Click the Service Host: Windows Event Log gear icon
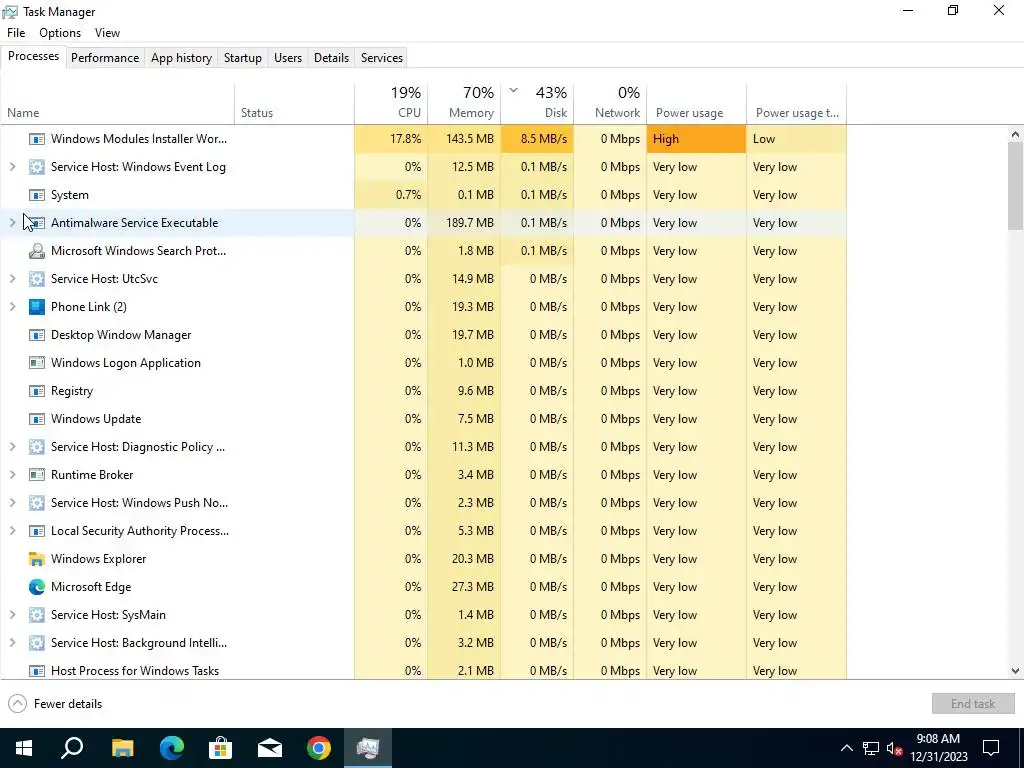This screenshot has width=1024, height=768. point(37,167)
